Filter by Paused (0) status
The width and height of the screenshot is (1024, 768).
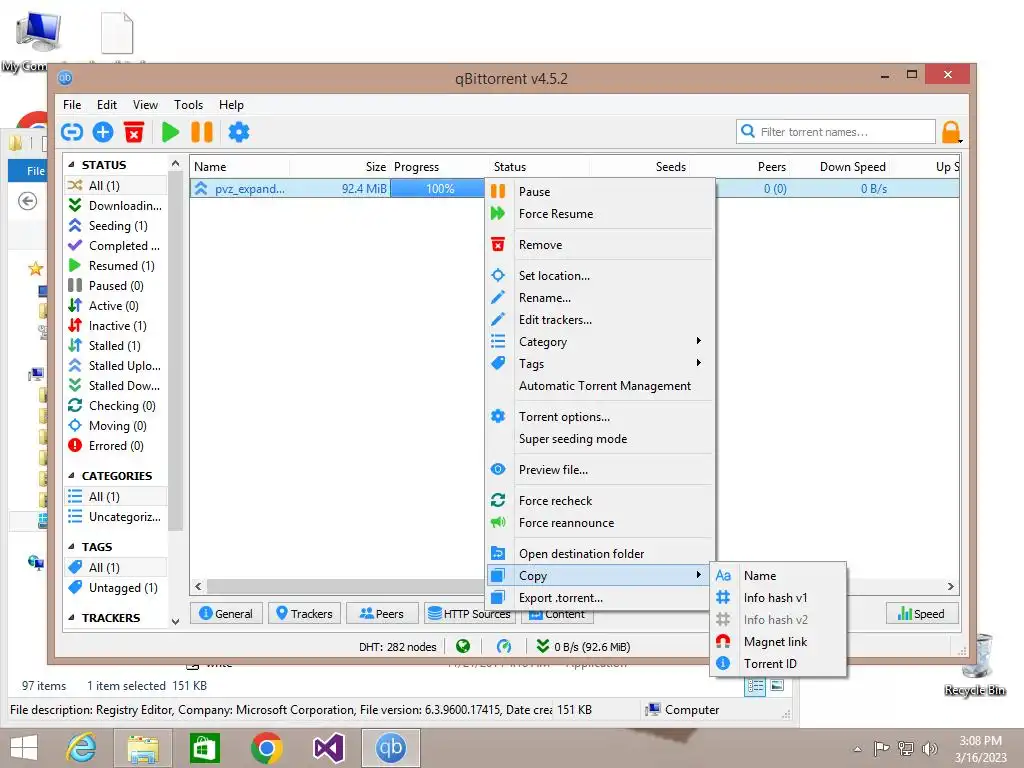[x=116, y=285]
